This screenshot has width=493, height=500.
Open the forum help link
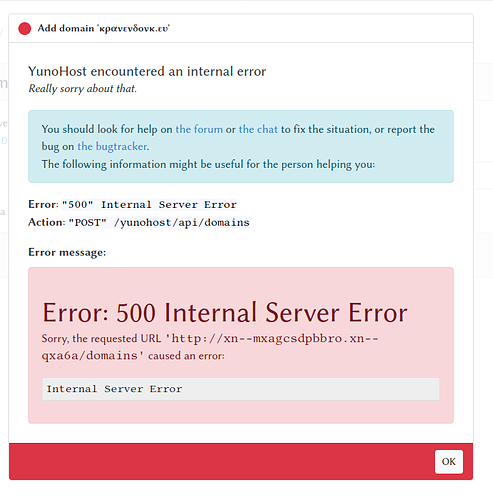click(199, 129)
